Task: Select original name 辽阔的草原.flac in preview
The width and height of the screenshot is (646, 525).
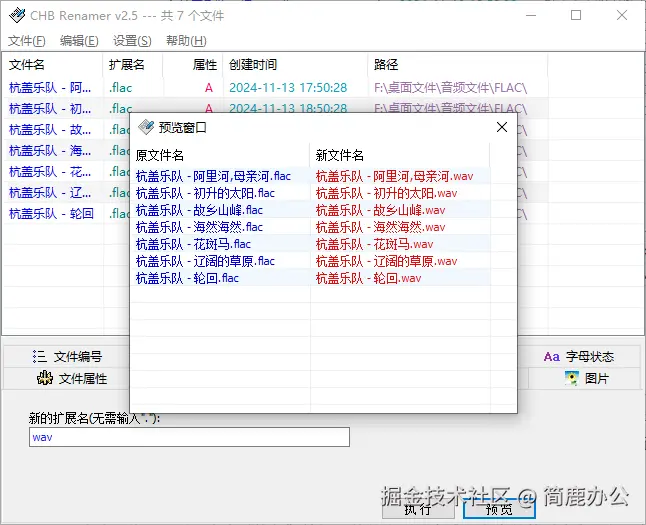Action: [x=205, y=261]
